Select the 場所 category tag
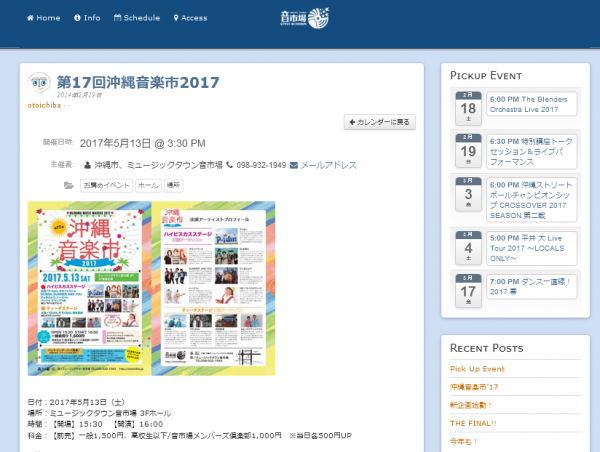This screenshot has height=452, width=600. [173, 185]
